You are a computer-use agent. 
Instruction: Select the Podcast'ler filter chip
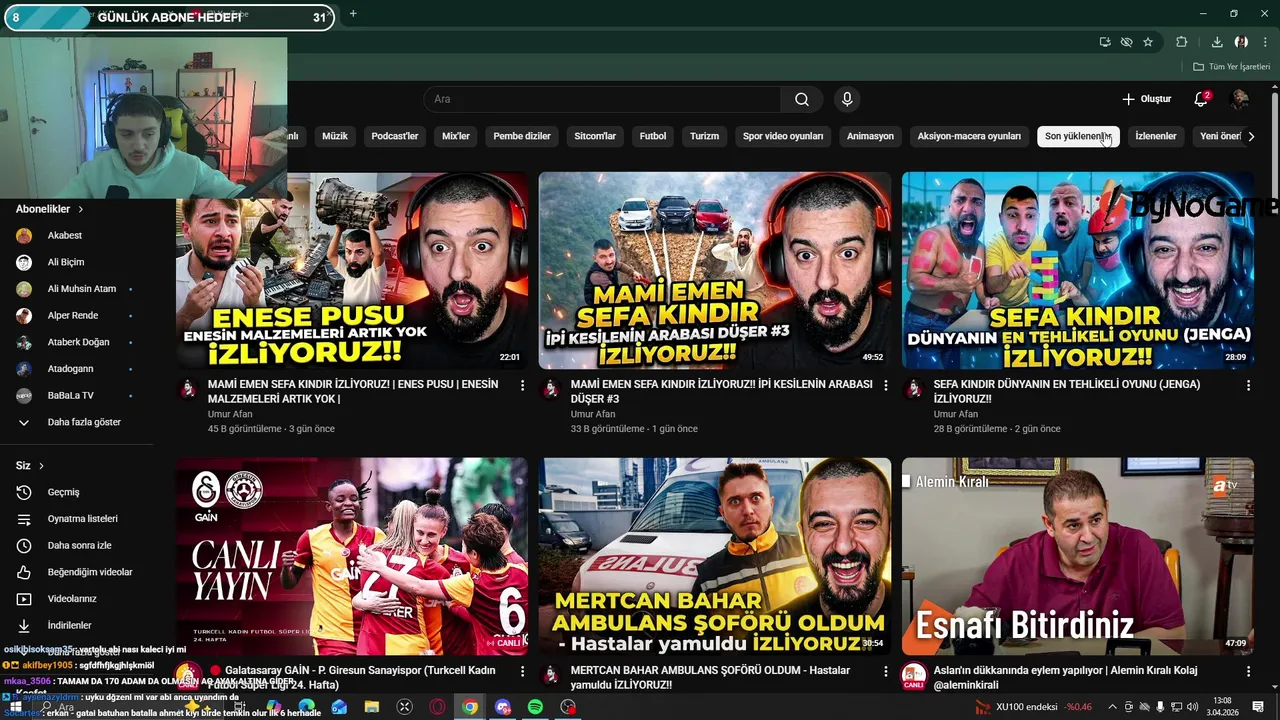[395, 136]
